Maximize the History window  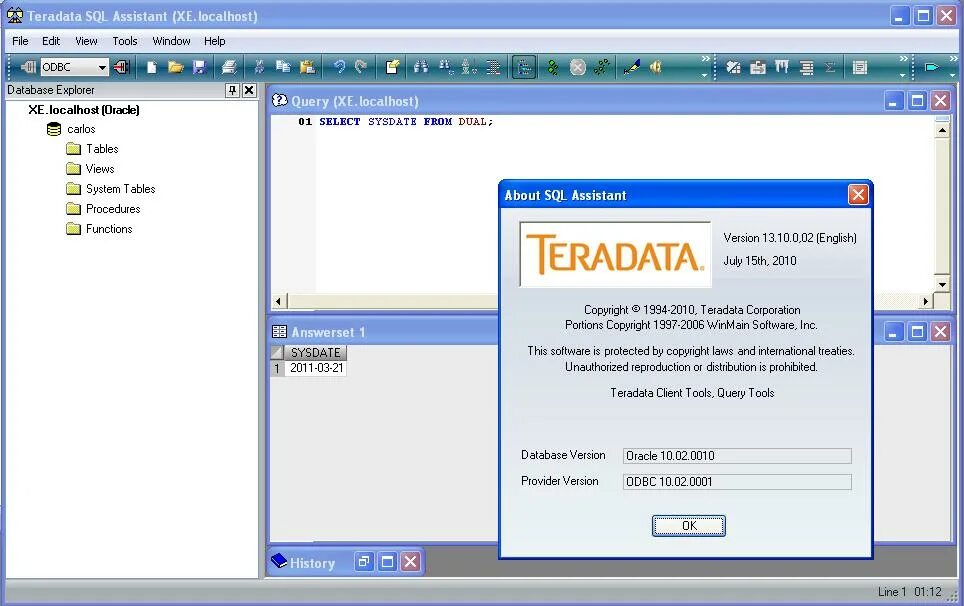pyautogui.click(x=387, y=561)
